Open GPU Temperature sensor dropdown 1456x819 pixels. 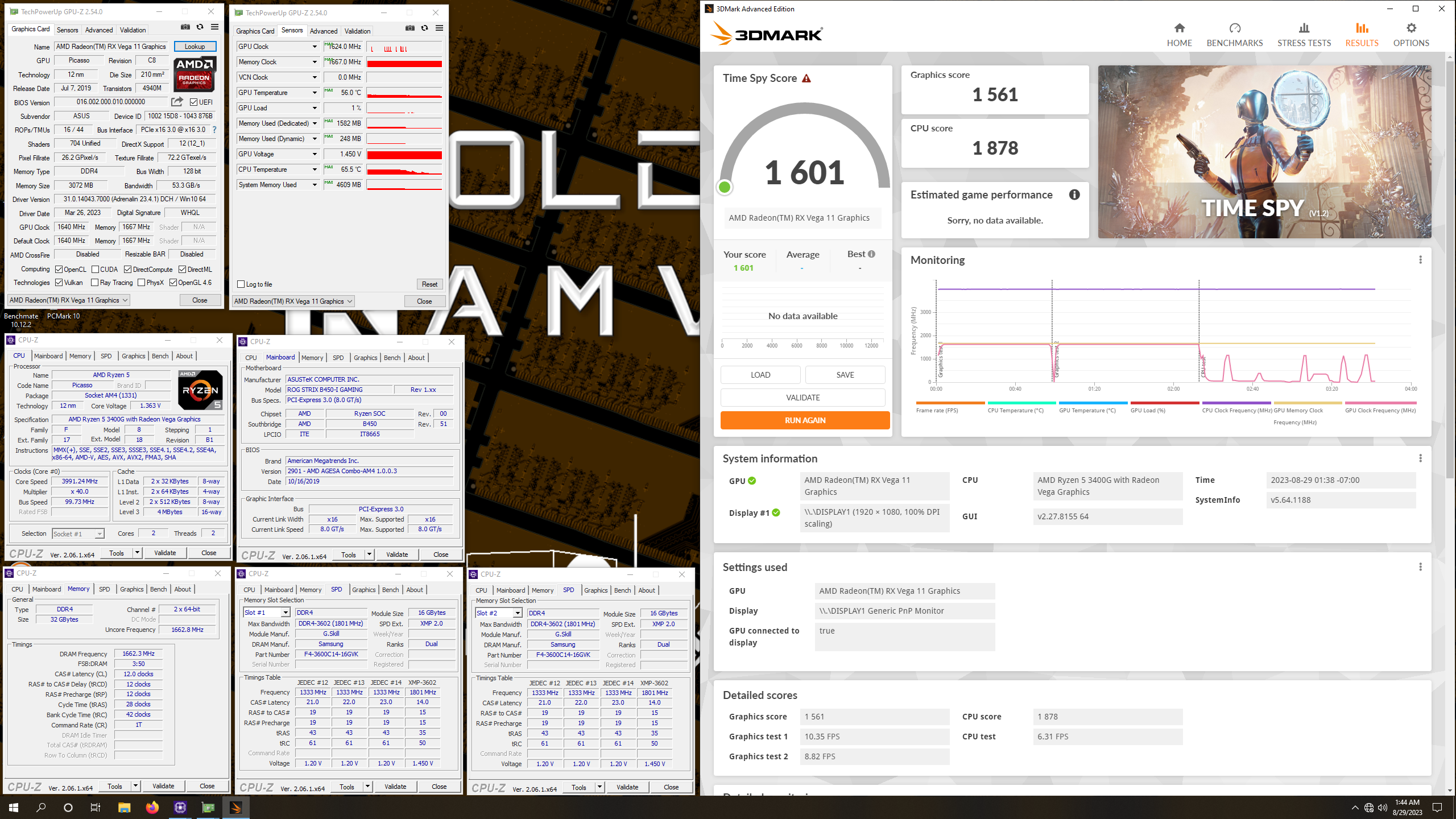314,93
